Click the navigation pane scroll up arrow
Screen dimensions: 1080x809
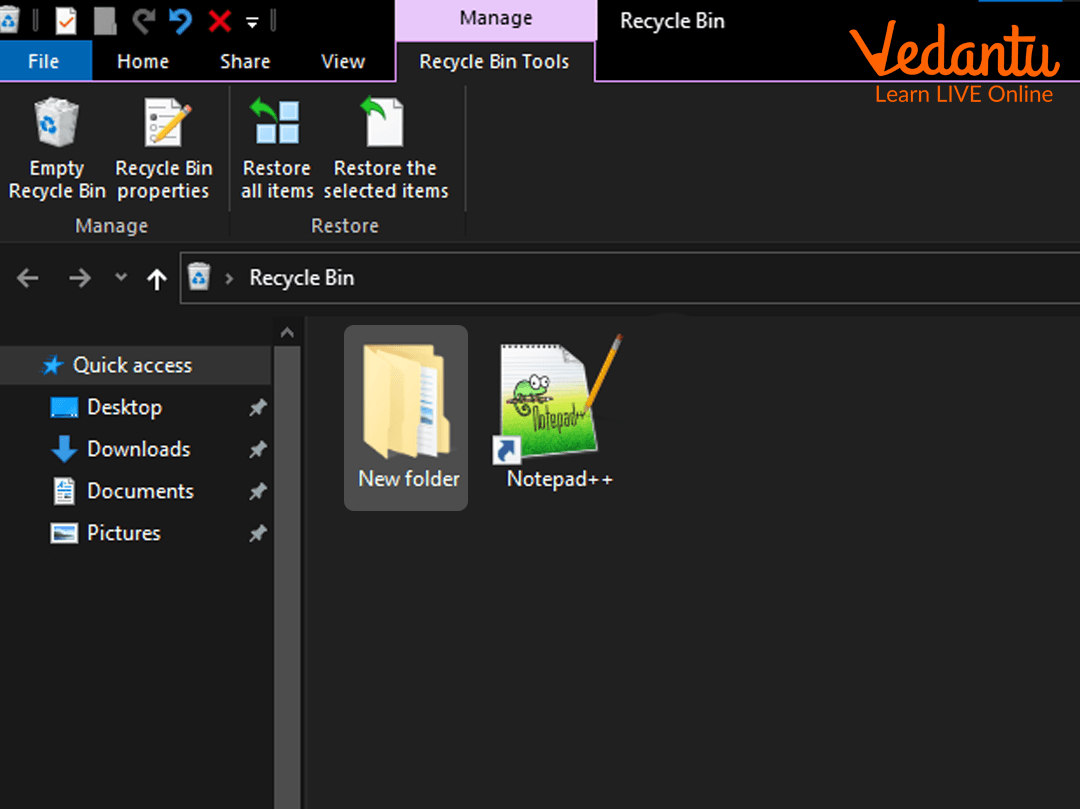tap(287, 333)
